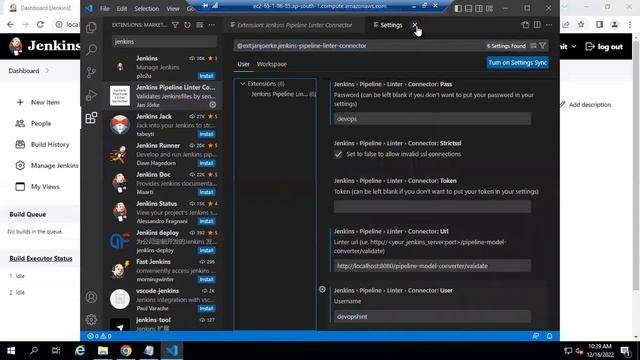Open the Extensions view icon
Viewport: 640px width, 360px height.
[91, 118]
